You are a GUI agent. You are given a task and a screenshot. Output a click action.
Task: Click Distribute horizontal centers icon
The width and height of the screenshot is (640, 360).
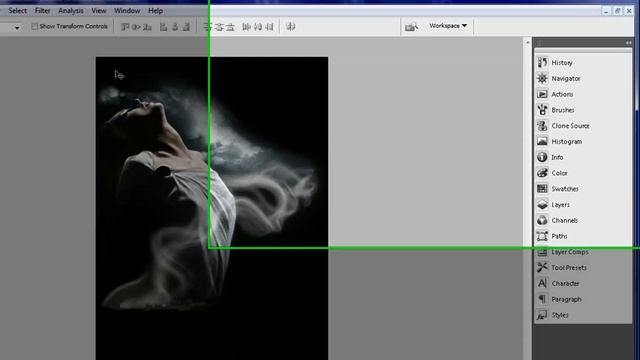(x=258, y=27)
